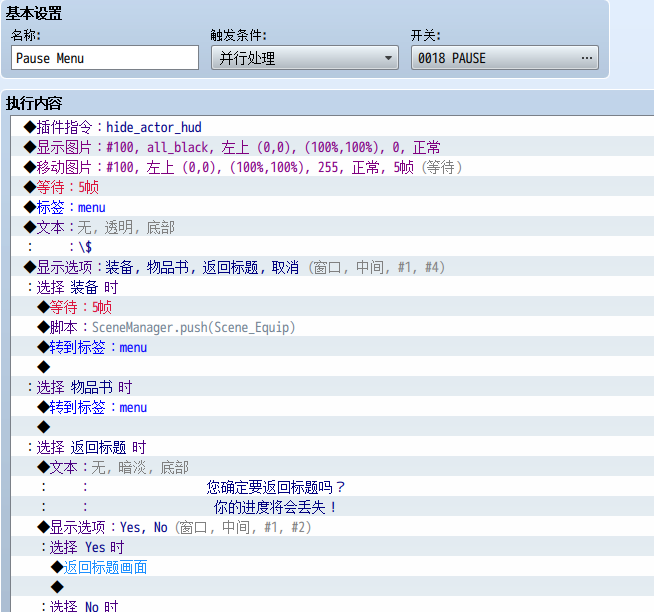Select the 你的进度将会丢失！ text line
The height and width of the screenshot is (612, 654).
coord(333,507)
